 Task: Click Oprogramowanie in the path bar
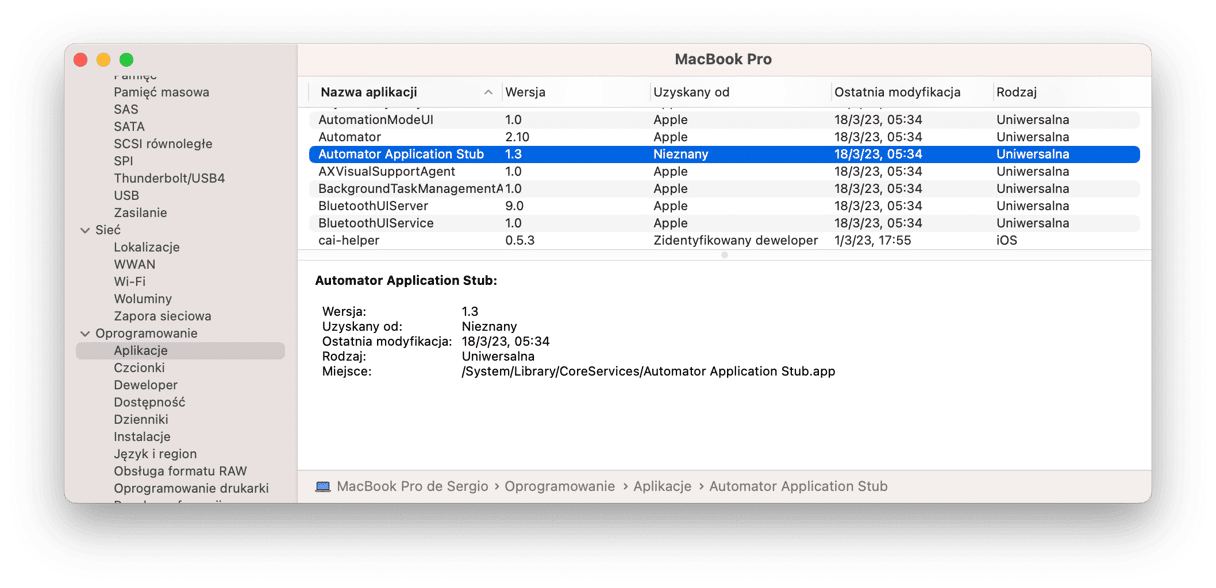pos(559,487)
